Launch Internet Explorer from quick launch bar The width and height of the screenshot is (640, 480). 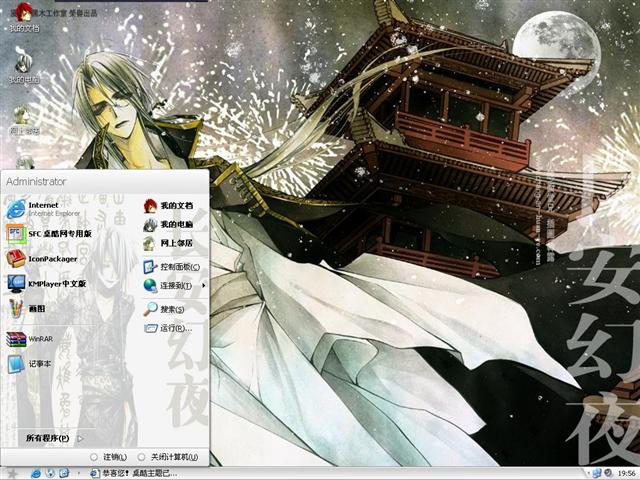pyautogui.click(x=36, y=473)
